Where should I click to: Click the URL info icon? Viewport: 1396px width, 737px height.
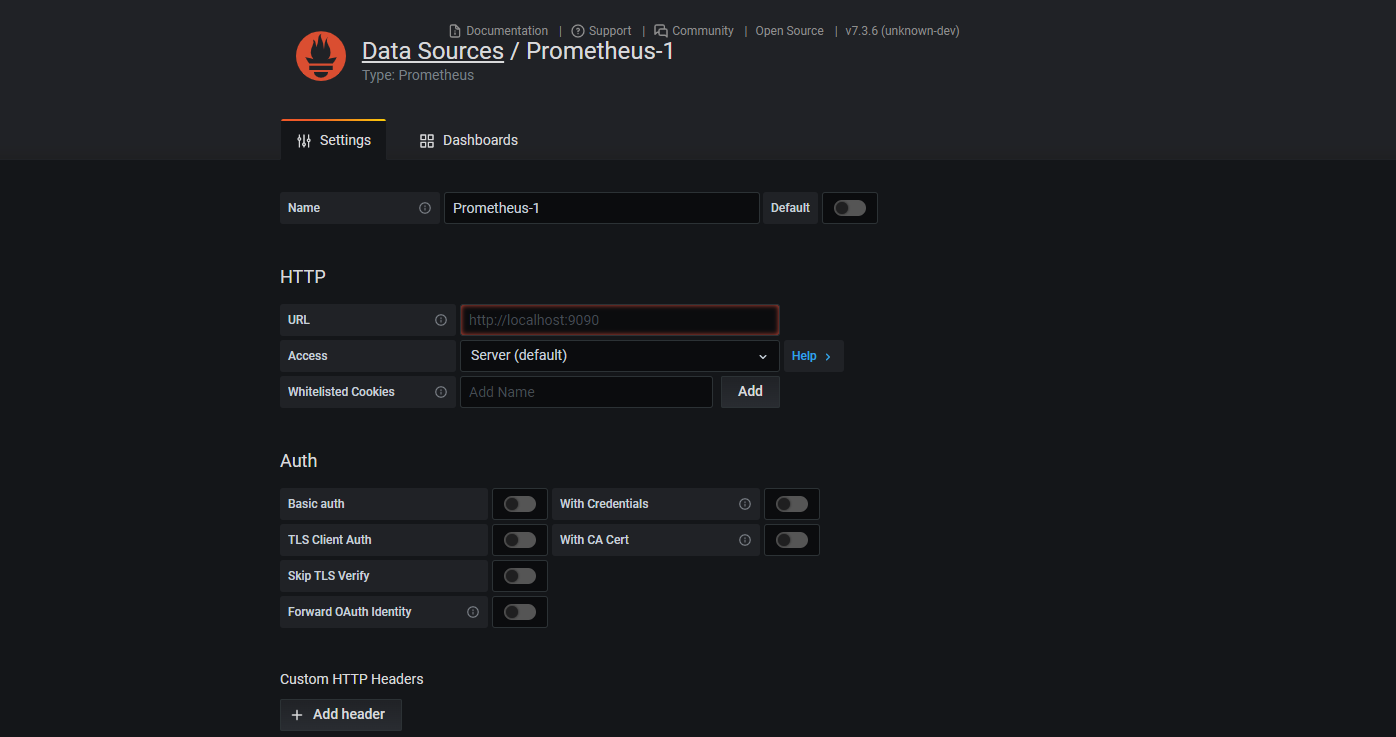tap(441, 320)
